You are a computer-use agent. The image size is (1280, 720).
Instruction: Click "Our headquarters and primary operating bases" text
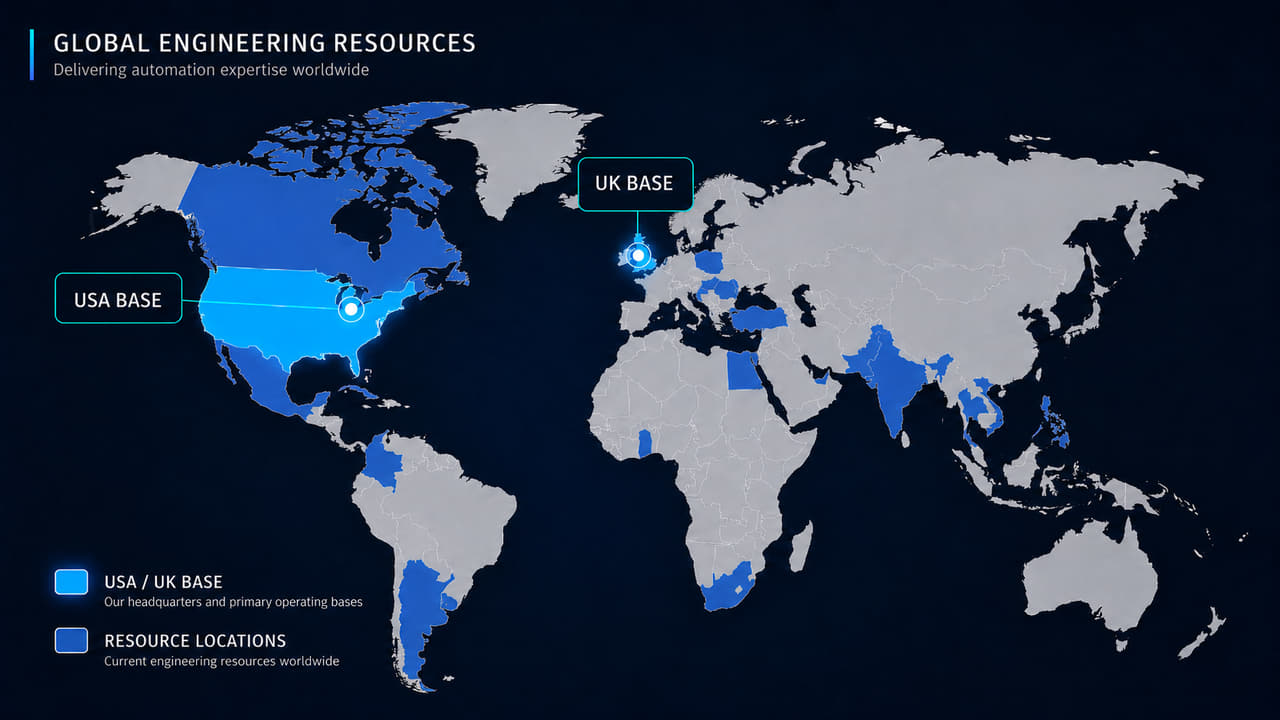(x=233, y=603)
